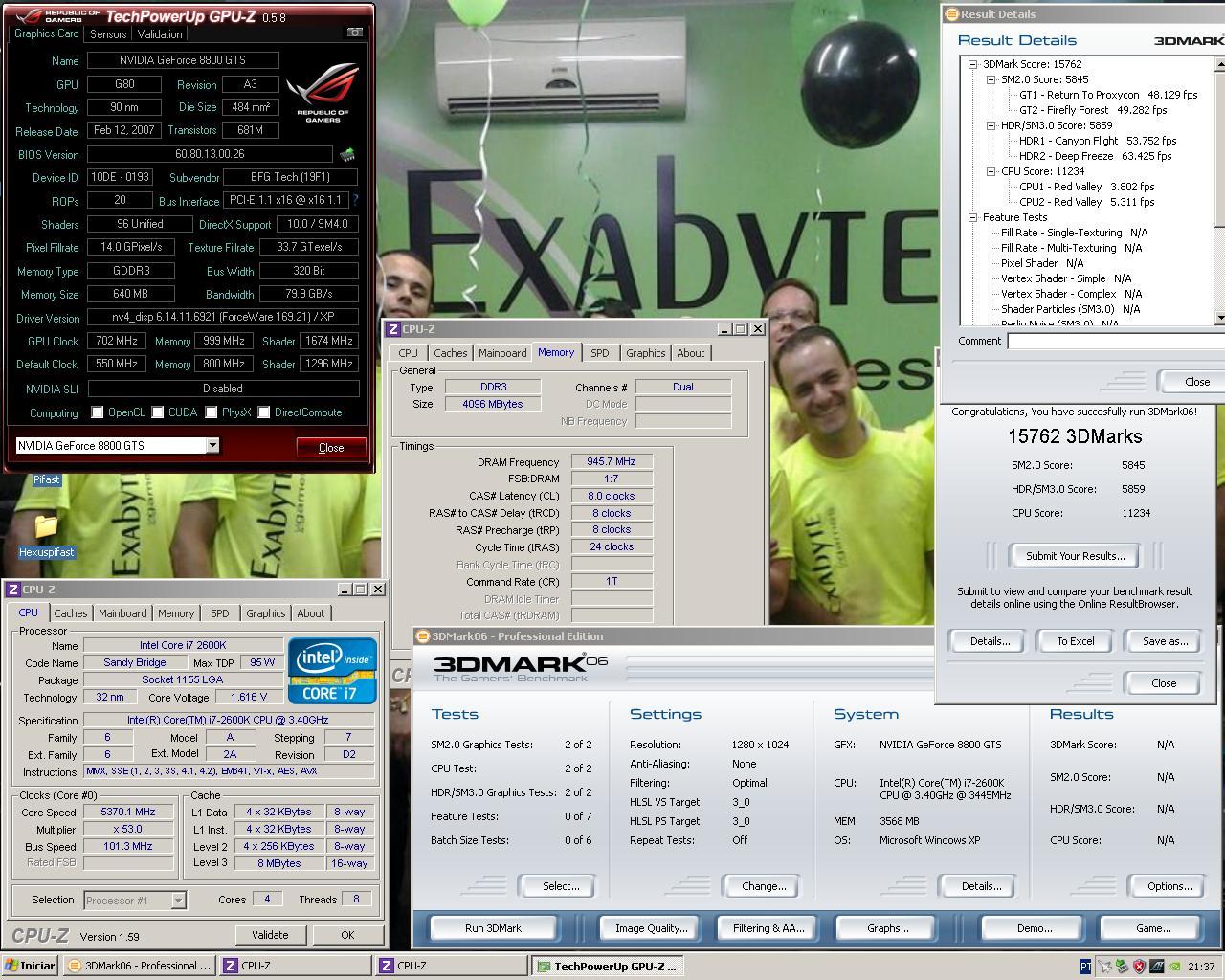Viewport: 1225px width, 980px height.
Task: Open SPD tab in CPU-Z memory window
Action: pyautogui.click(x=599, y=353)
